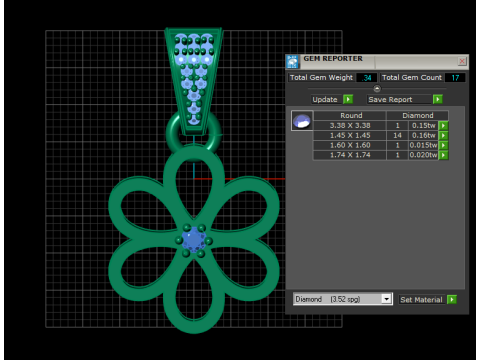Click the 0.15tw weight cell

click(423, 126)
